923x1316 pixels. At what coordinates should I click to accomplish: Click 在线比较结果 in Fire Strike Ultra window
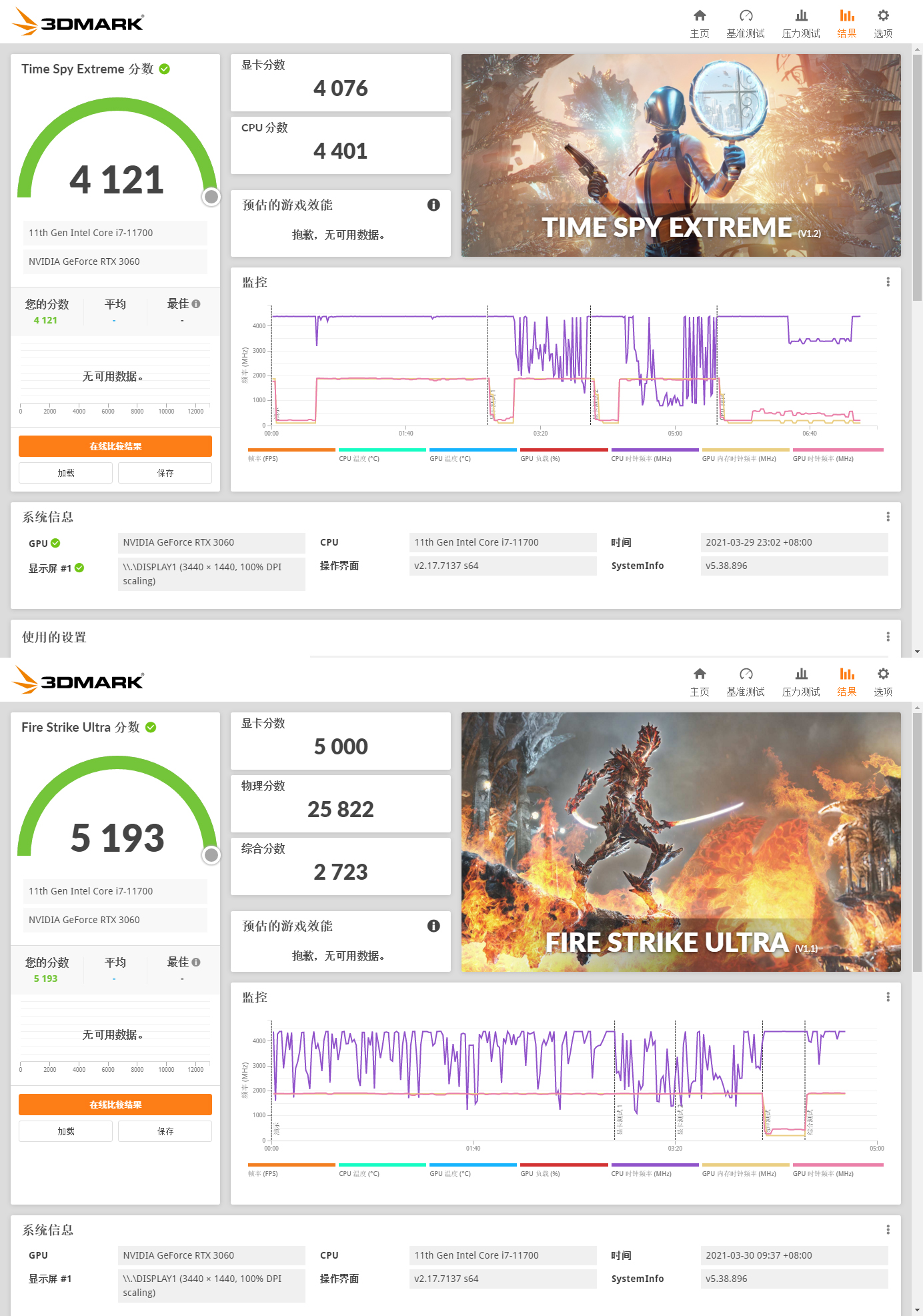tap(115, 1105)
